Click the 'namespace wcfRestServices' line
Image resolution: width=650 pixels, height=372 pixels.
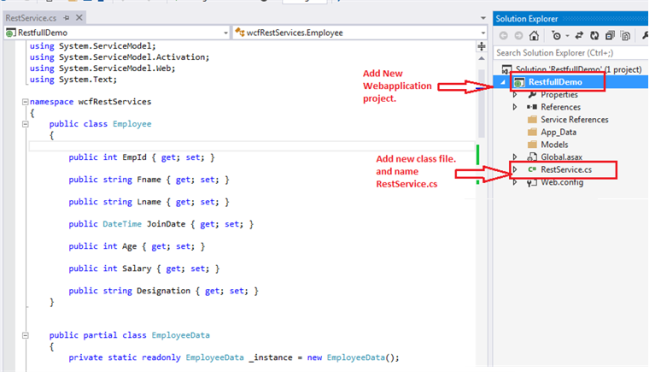(90, 102)
